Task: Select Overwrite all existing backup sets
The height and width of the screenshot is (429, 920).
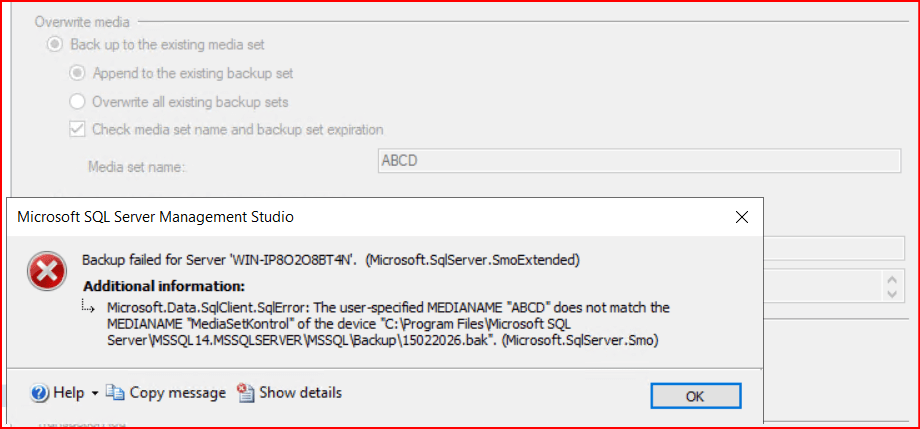Action: pos(77,101)
